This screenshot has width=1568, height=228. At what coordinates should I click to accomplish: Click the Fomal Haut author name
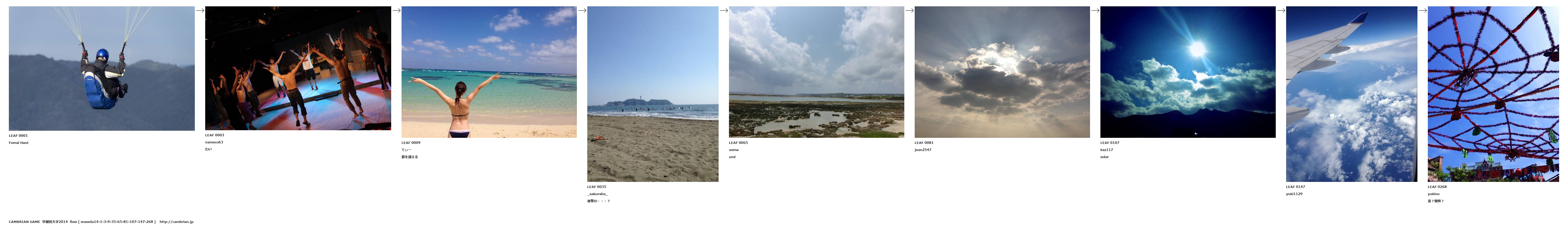(x=19, y=143)
